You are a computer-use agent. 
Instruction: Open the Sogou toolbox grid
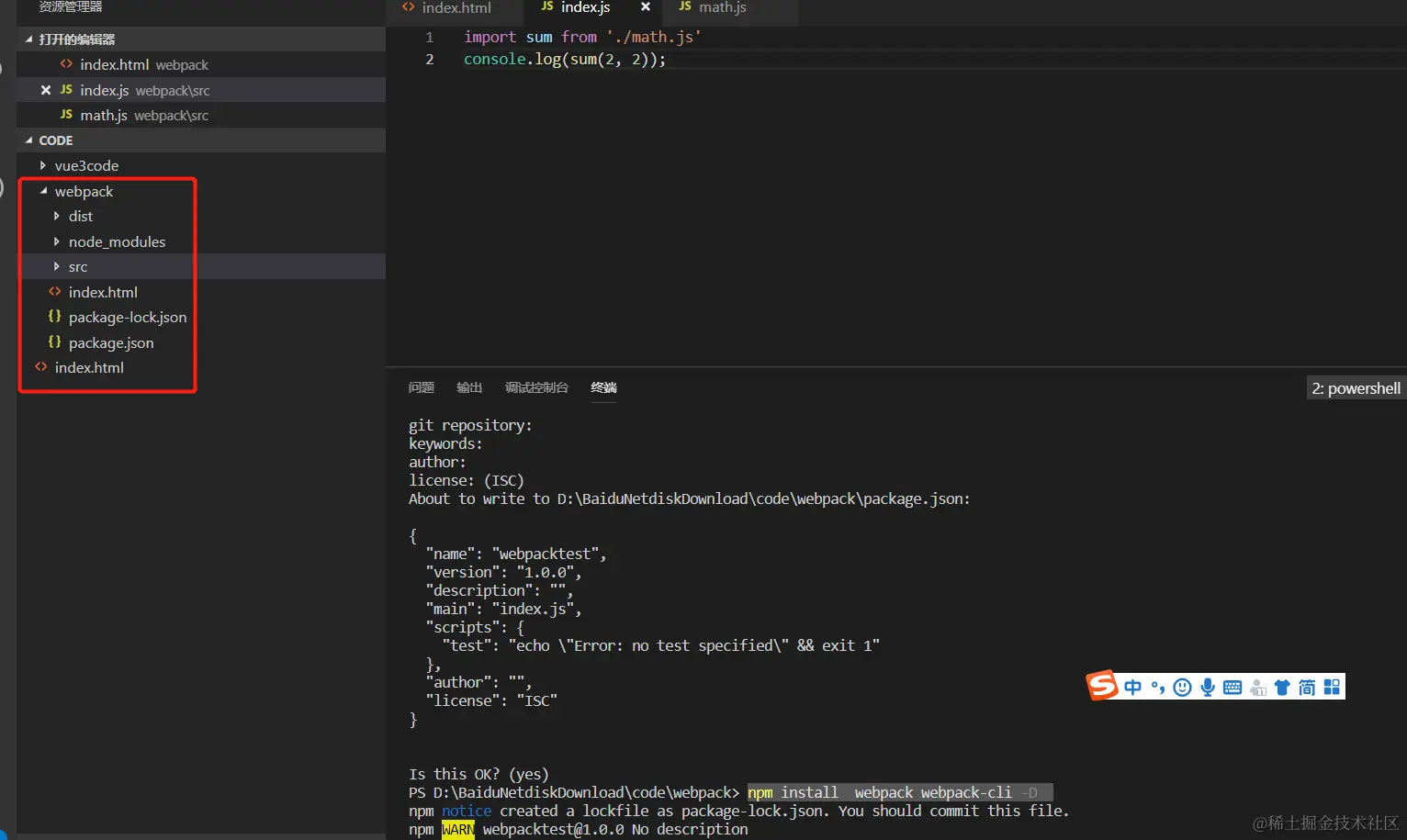pyautogui.click(x=1332, y=687)
